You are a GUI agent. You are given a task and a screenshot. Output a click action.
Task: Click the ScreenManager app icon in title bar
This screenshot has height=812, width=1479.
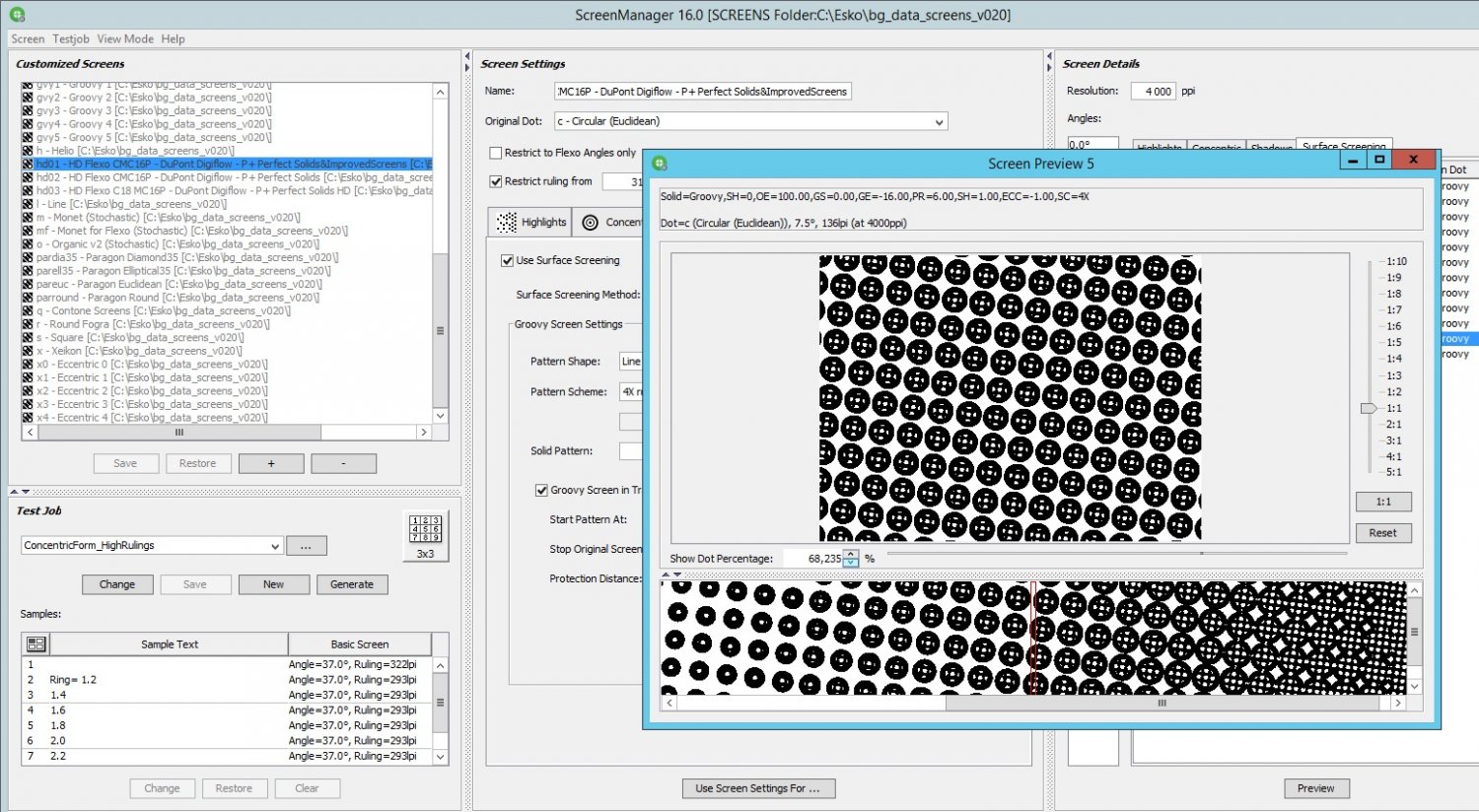point(17,15)
